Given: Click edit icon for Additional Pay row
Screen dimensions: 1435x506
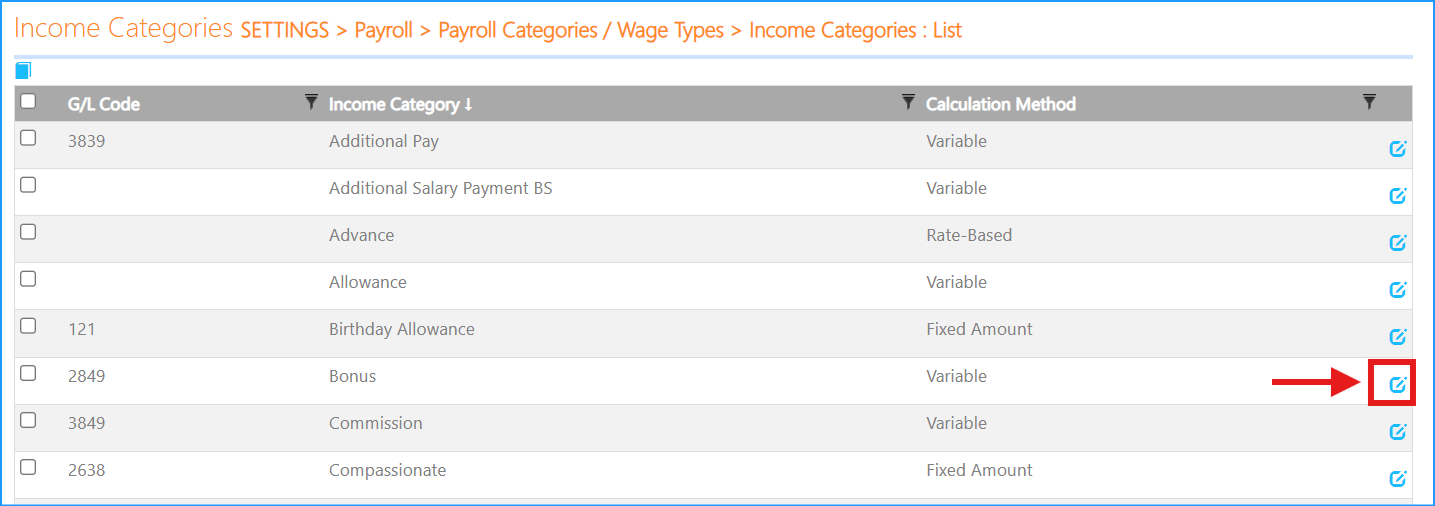Looking at the screenshot, I should pyautogui.click(x=1397, y=149).
